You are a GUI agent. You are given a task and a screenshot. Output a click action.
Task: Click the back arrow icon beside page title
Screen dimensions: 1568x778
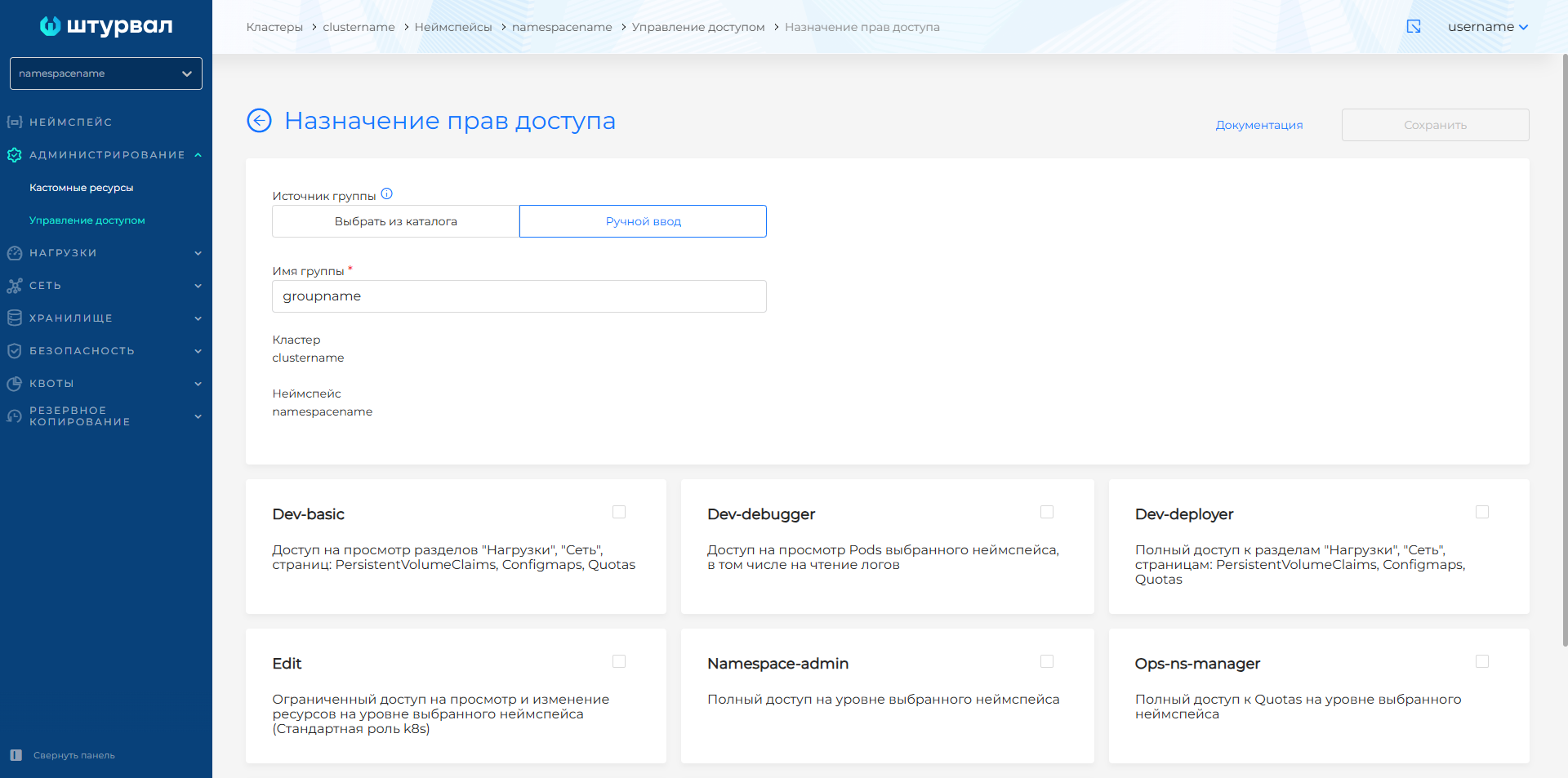click(x=259, y=121)
